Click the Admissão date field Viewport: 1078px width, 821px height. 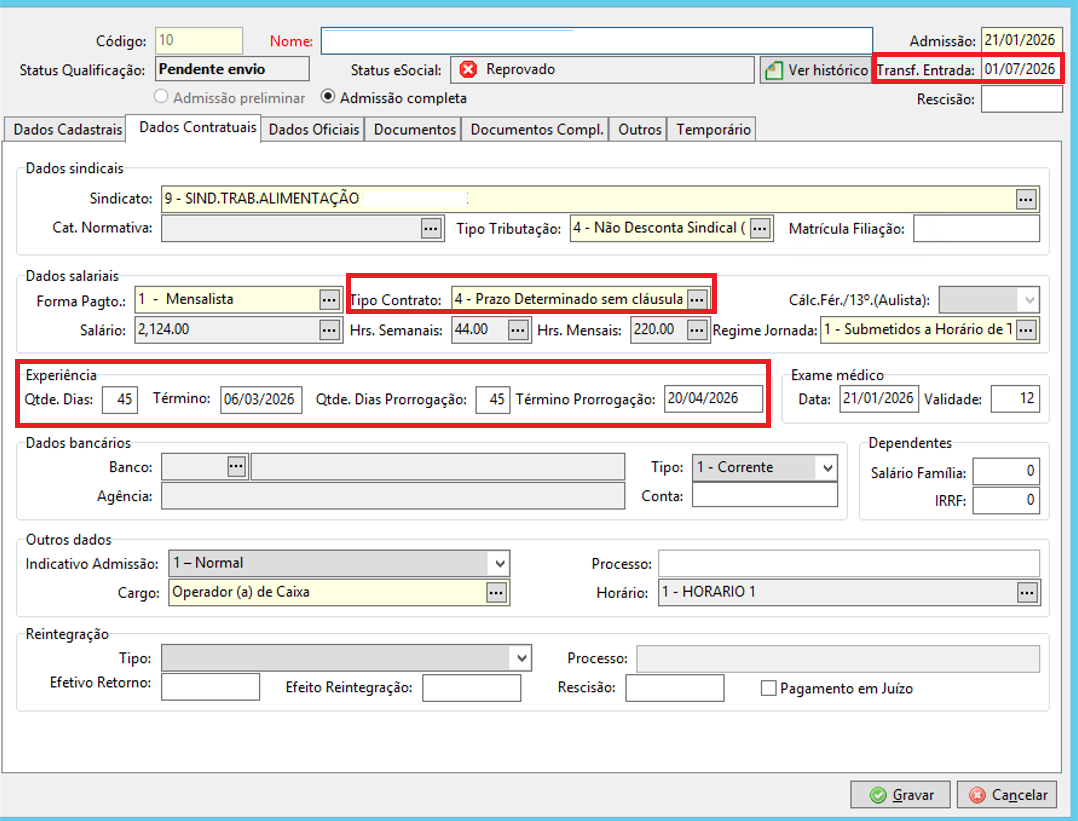click(x=1022, y=41)
